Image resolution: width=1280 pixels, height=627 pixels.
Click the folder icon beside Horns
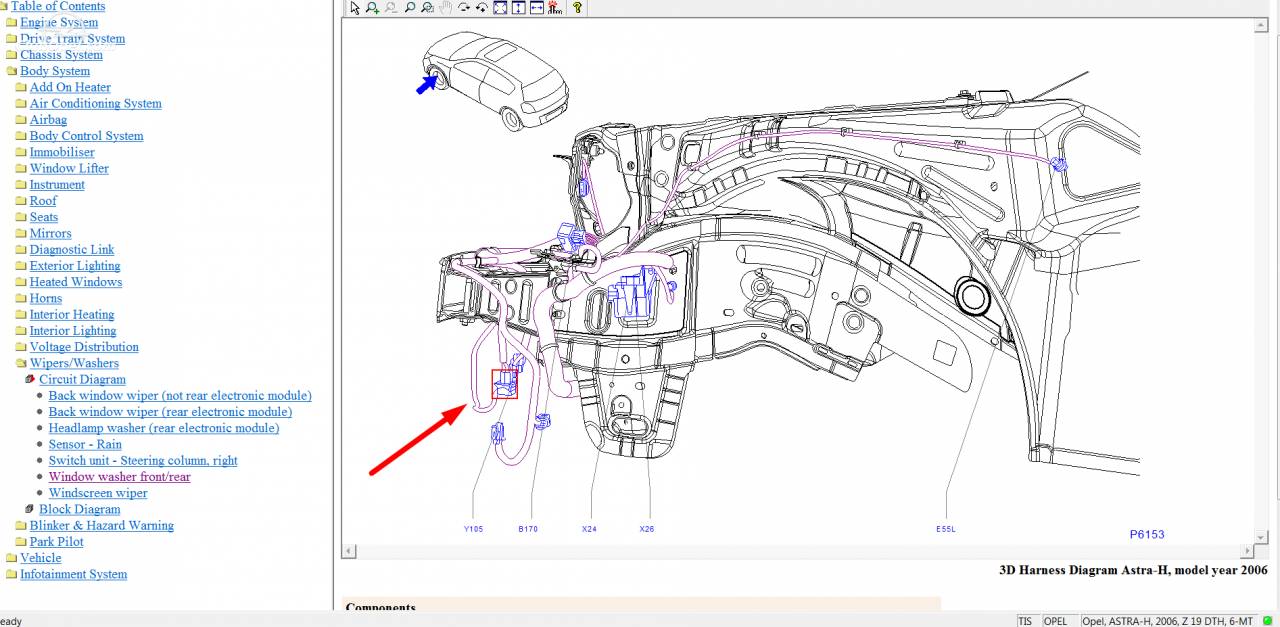tap(21, 298)
